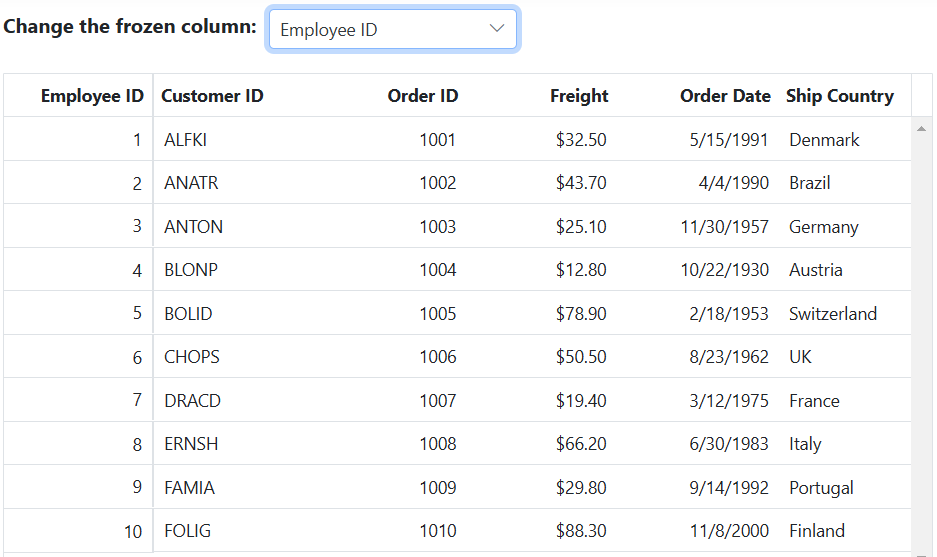Select ship country Brazil

pyautogui.click(x=810, y=183)
